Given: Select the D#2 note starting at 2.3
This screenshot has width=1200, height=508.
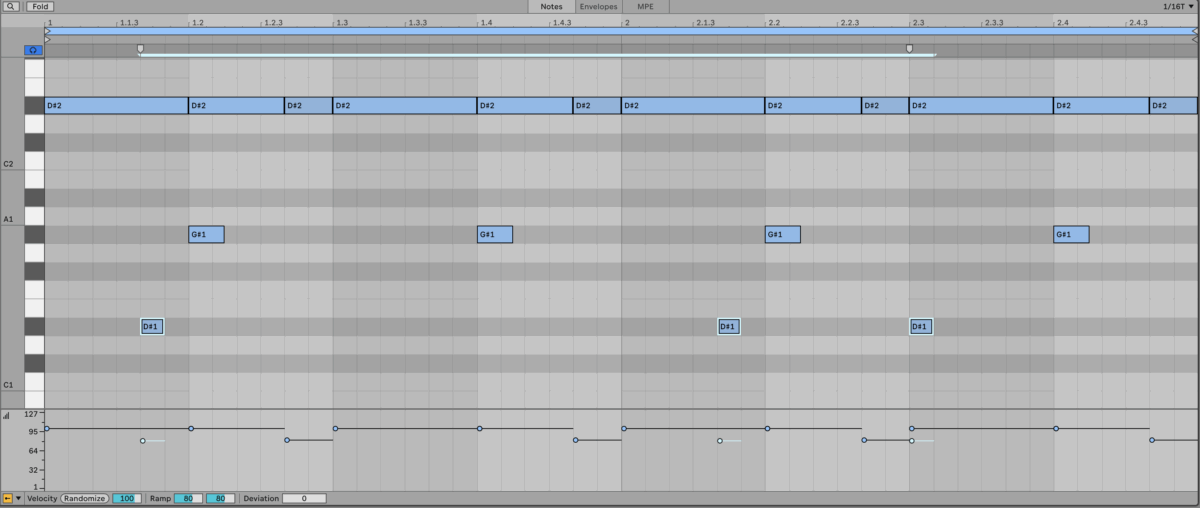Looking at the screenshot, I should [981, 105].
